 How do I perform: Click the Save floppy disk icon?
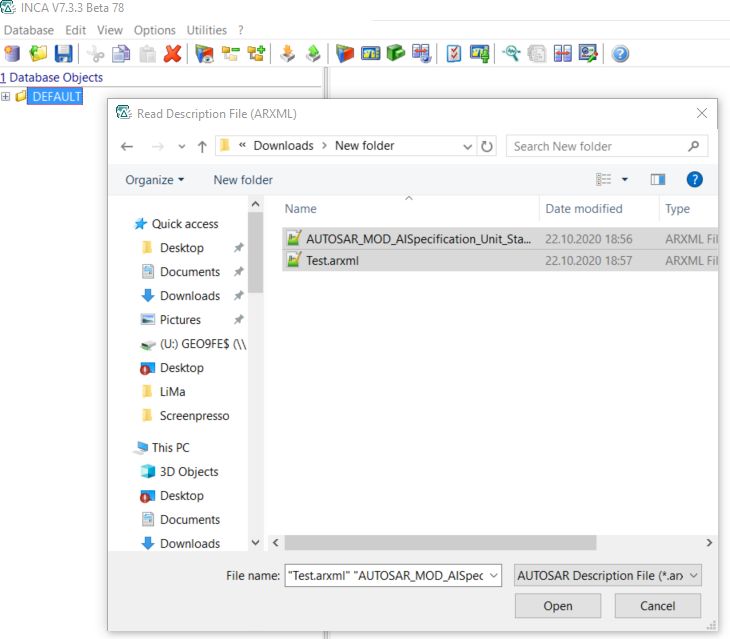click(64, 54)
